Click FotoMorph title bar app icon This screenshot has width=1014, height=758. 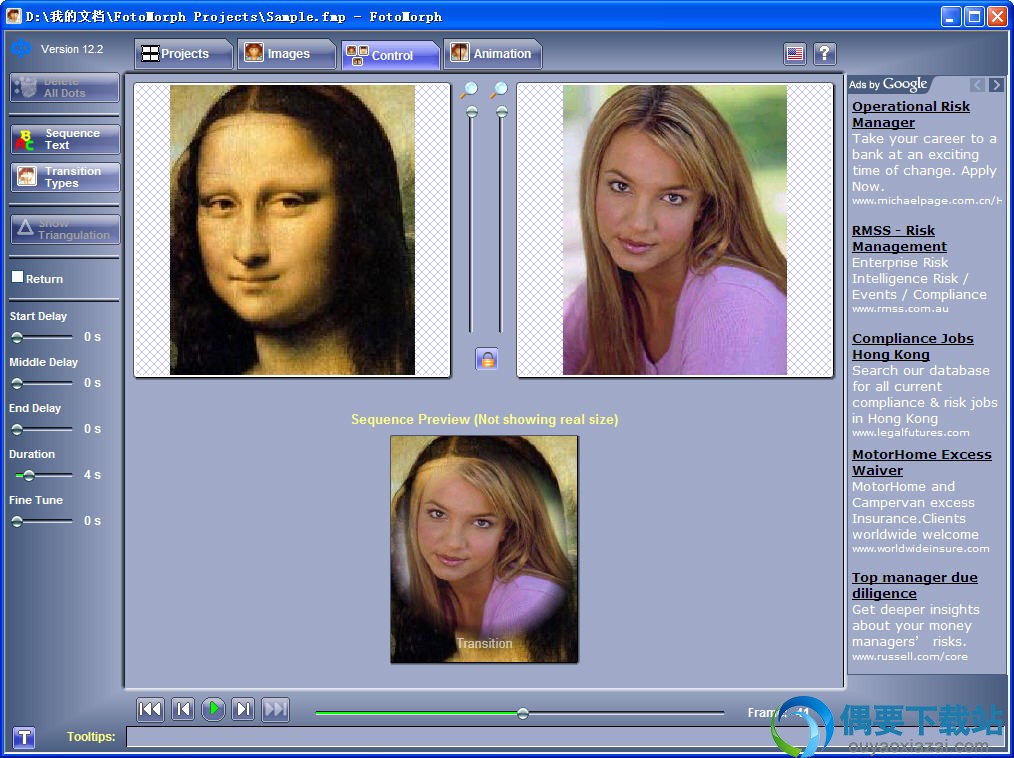coord(14,16)
